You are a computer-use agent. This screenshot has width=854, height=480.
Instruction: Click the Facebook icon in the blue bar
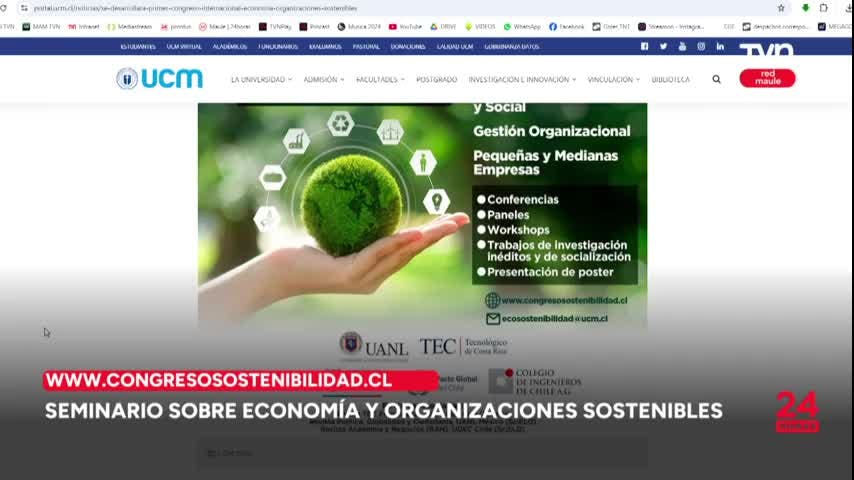(x=644, y=46)
